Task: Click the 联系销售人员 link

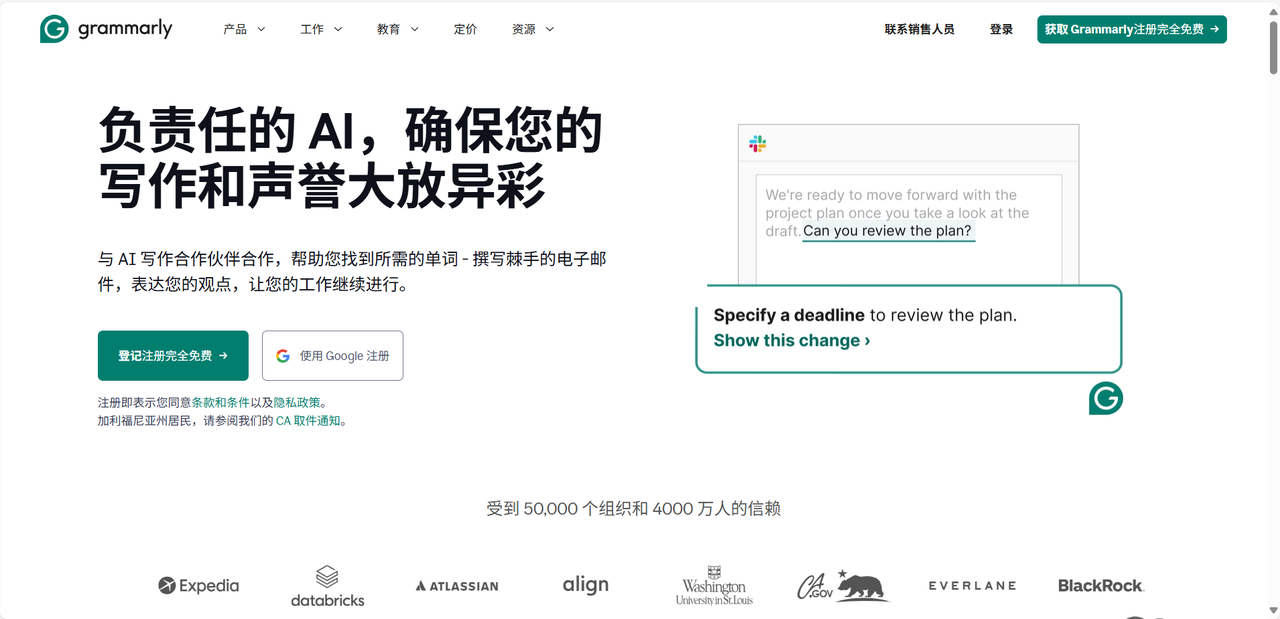Action: coord(920,29)
